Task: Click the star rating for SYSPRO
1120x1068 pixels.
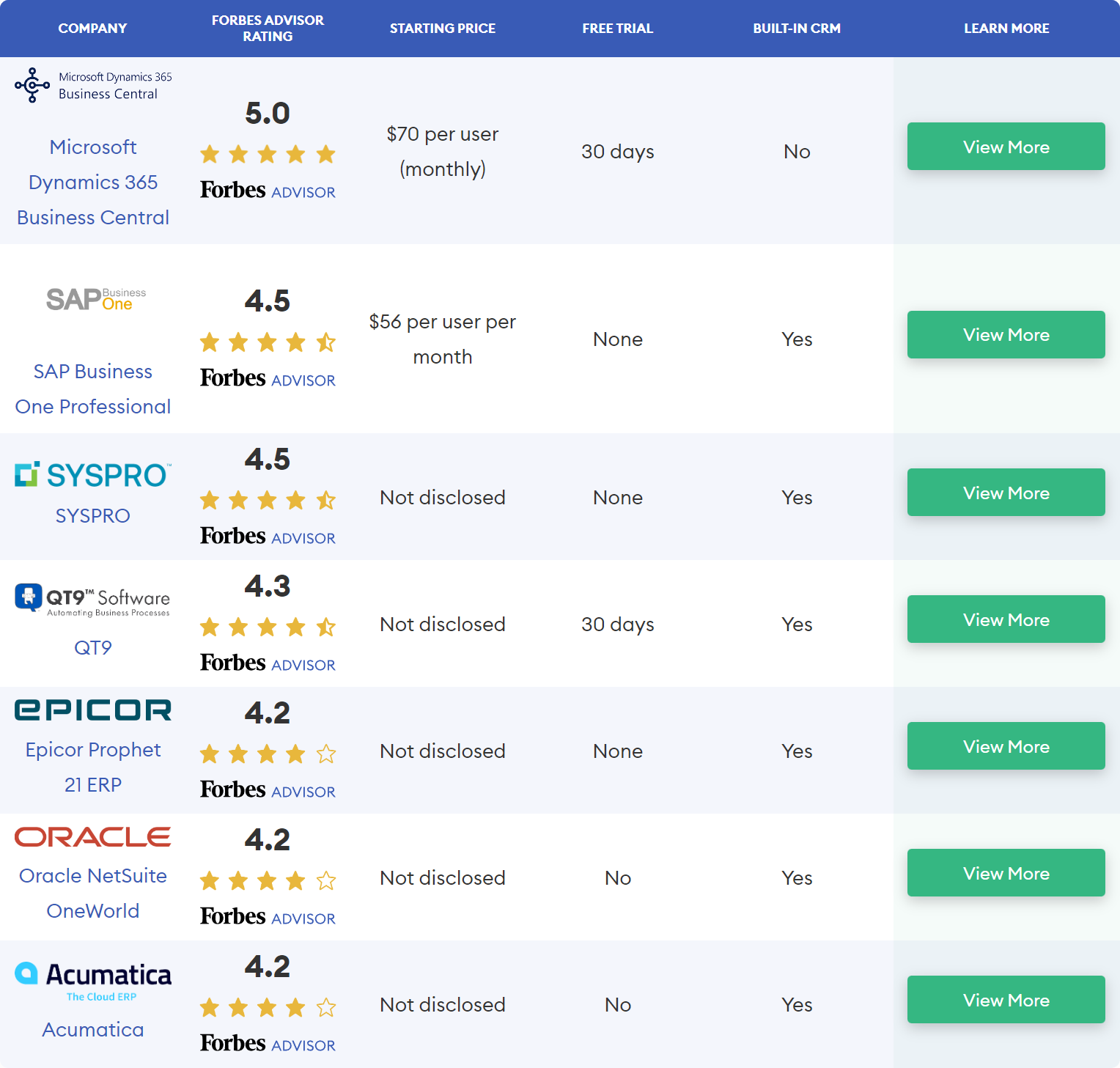Action: [x=268, y=501]
